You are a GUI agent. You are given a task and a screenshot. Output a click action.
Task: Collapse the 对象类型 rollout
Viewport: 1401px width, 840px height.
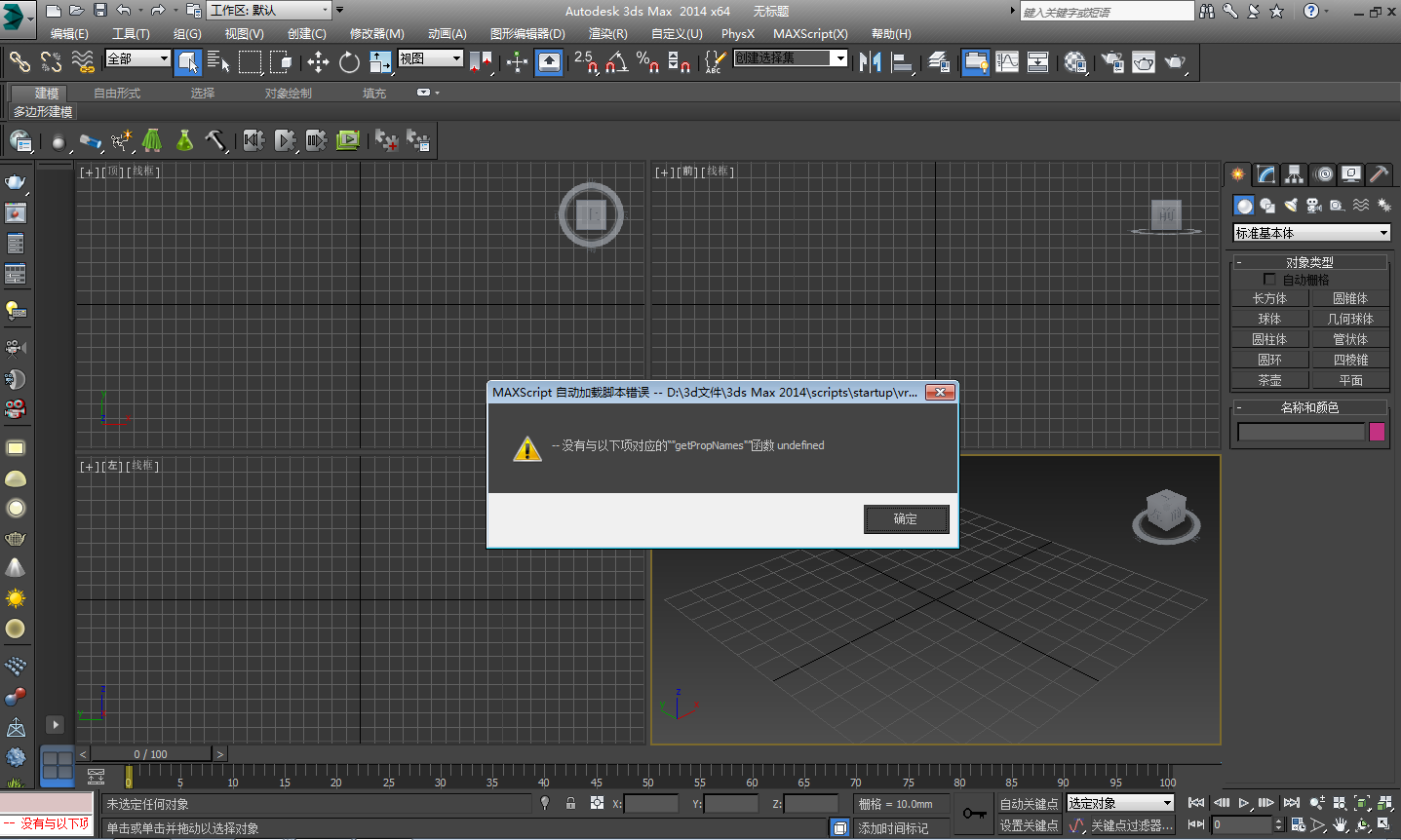click(x=1309, y=262)
